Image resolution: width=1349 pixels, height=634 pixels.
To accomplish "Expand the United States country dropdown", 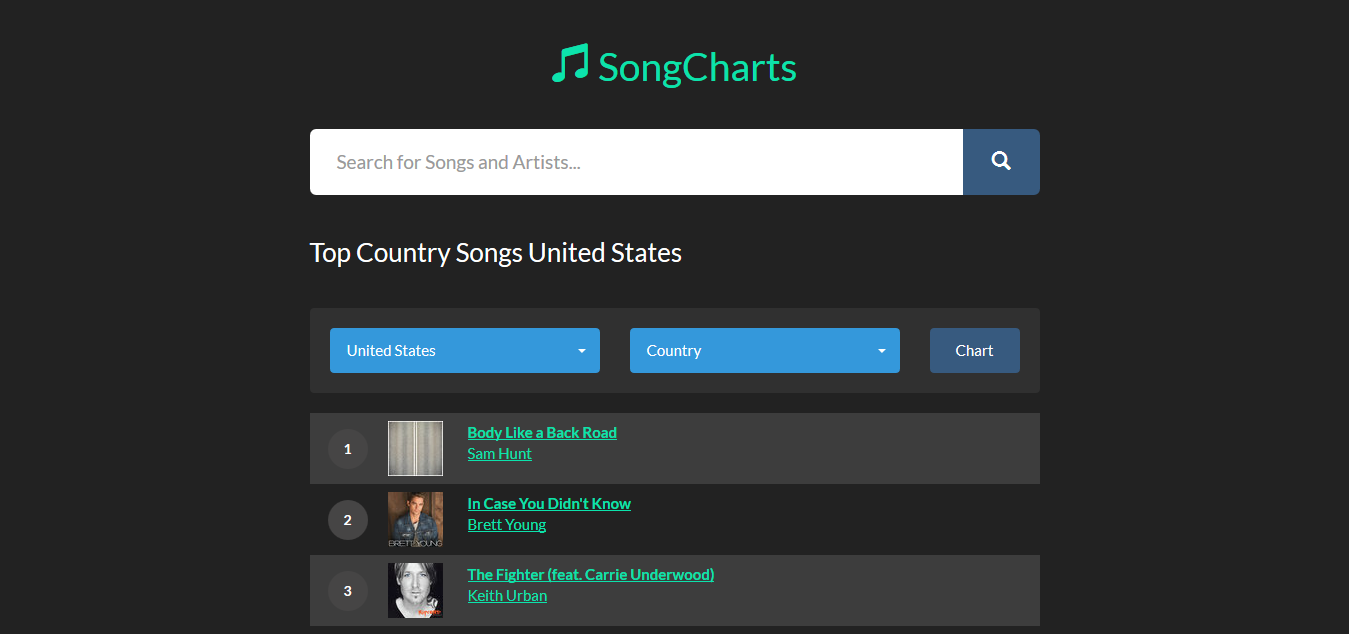I will coord(465,350).
